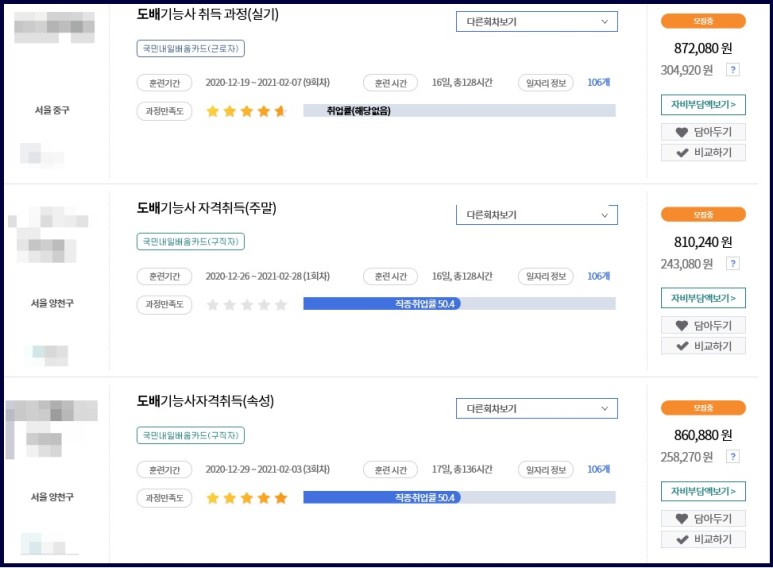
Task: Click 자비부담액보기 for 860,880원 course
Action: click(x=703, y=491)
